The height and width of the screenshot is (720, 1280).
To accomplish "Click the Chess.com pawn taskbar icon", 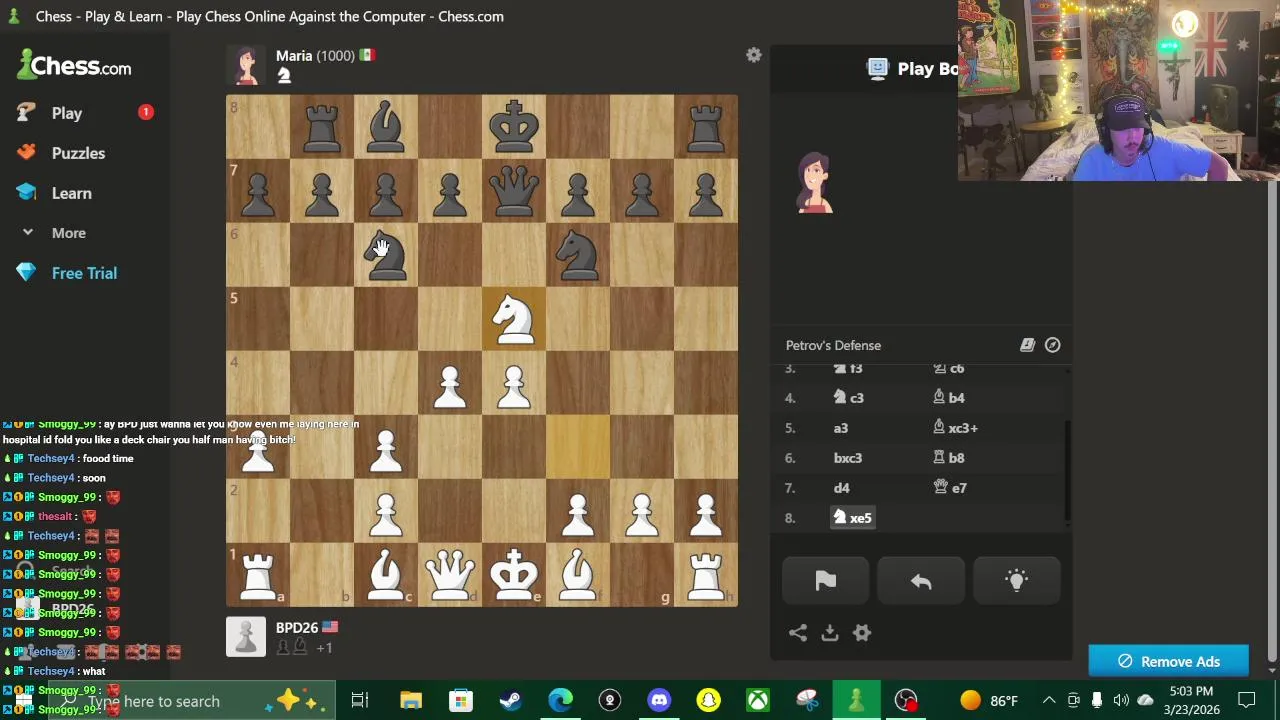I will tap(856, 700).
